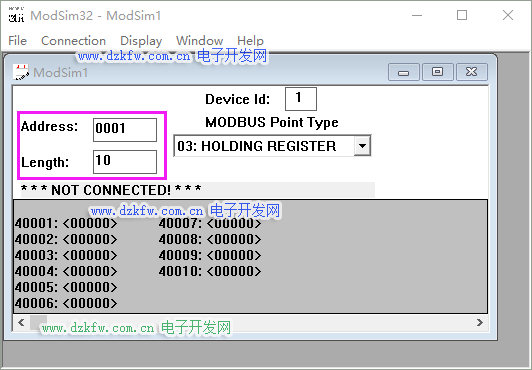Click the ModSim1 document icon

[x=21, y=72]
